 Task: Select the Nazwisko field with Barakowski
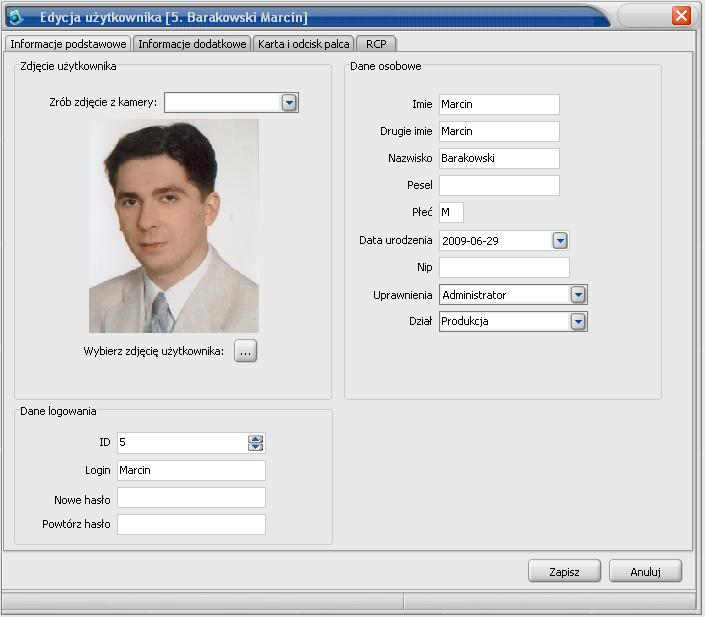(499, 158)
